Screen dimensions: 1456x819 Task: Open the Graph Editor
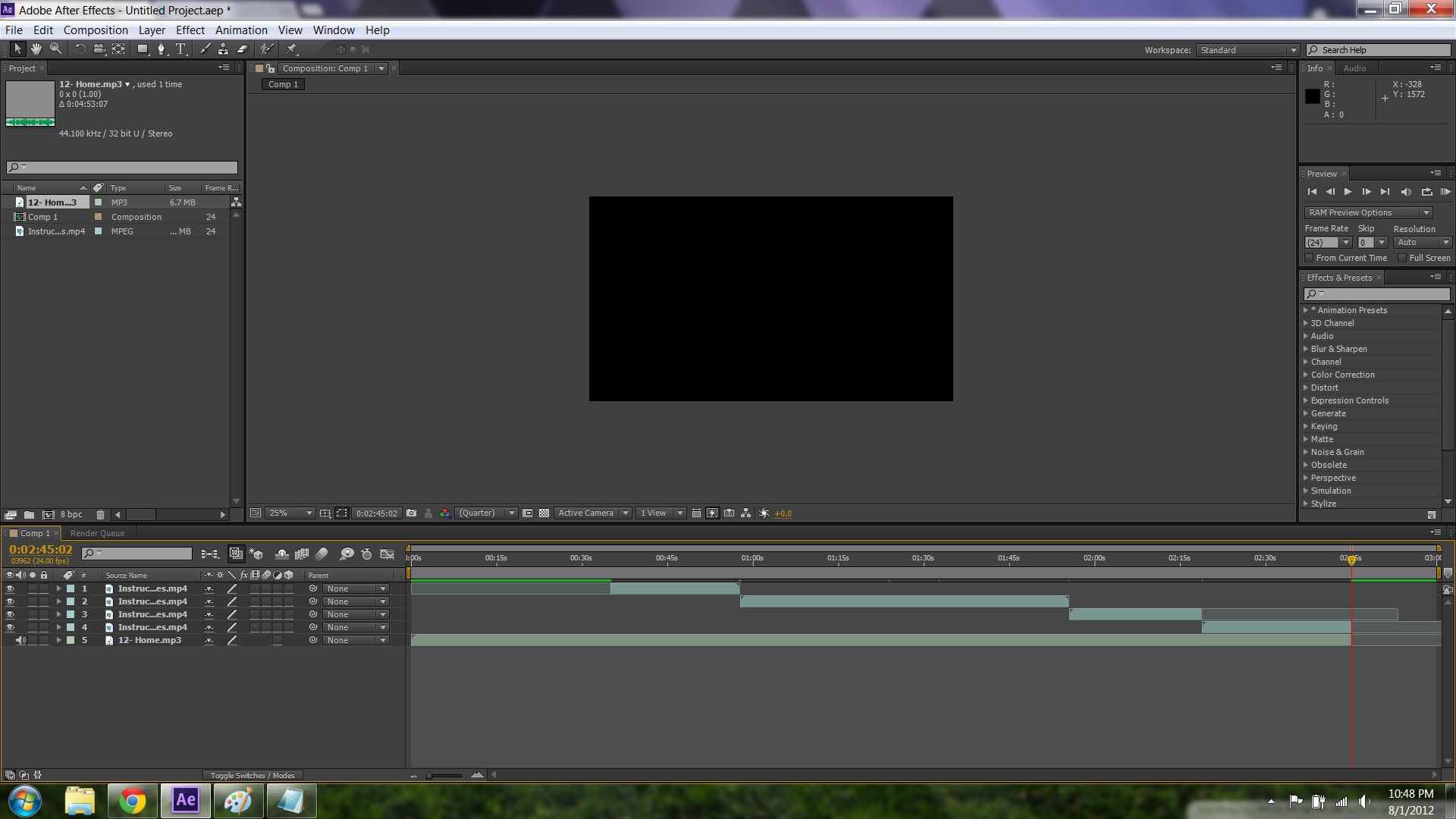click(x=387, y=554)
